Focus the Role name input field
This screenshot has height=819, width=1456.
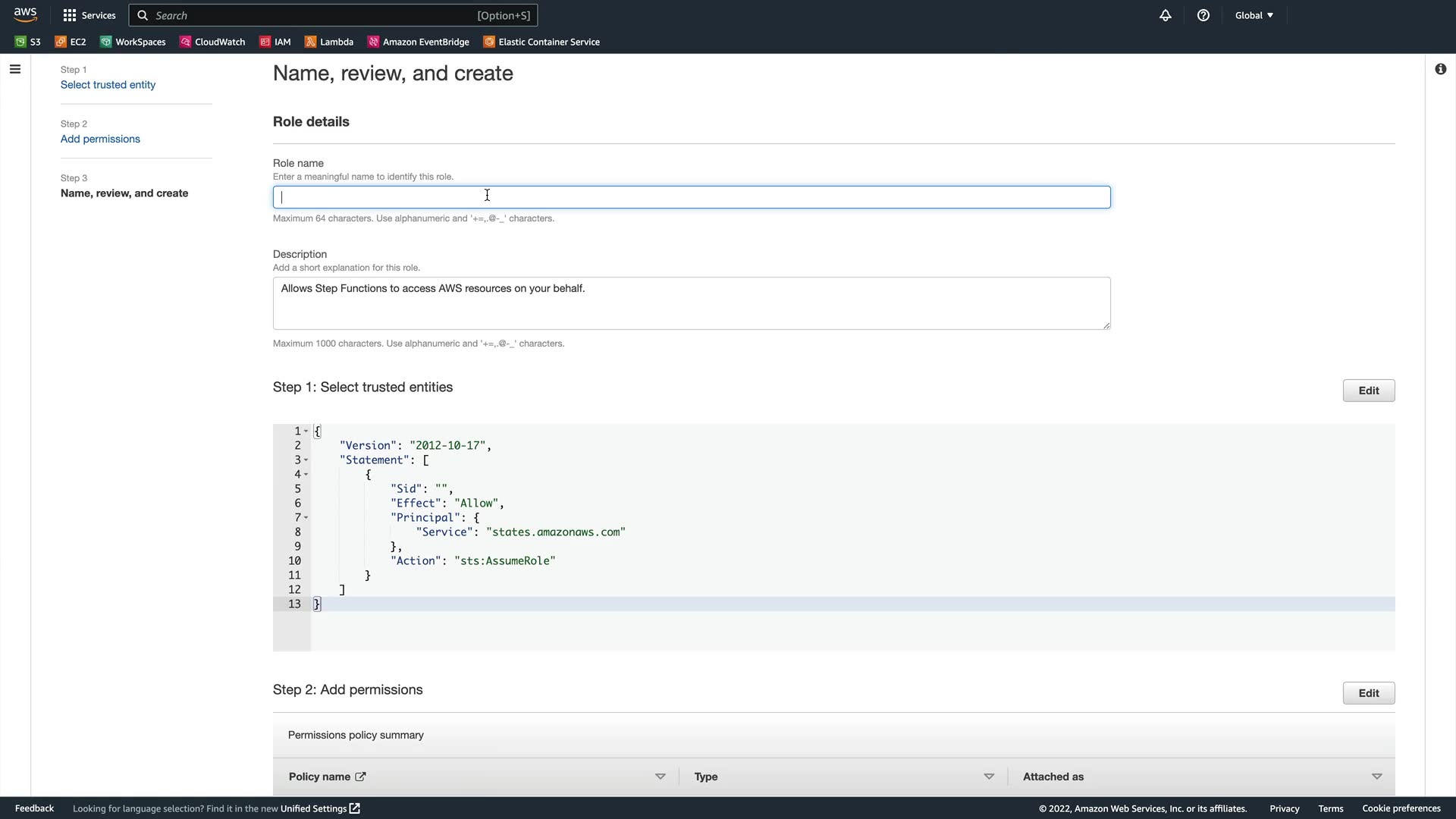click(691, 197)
